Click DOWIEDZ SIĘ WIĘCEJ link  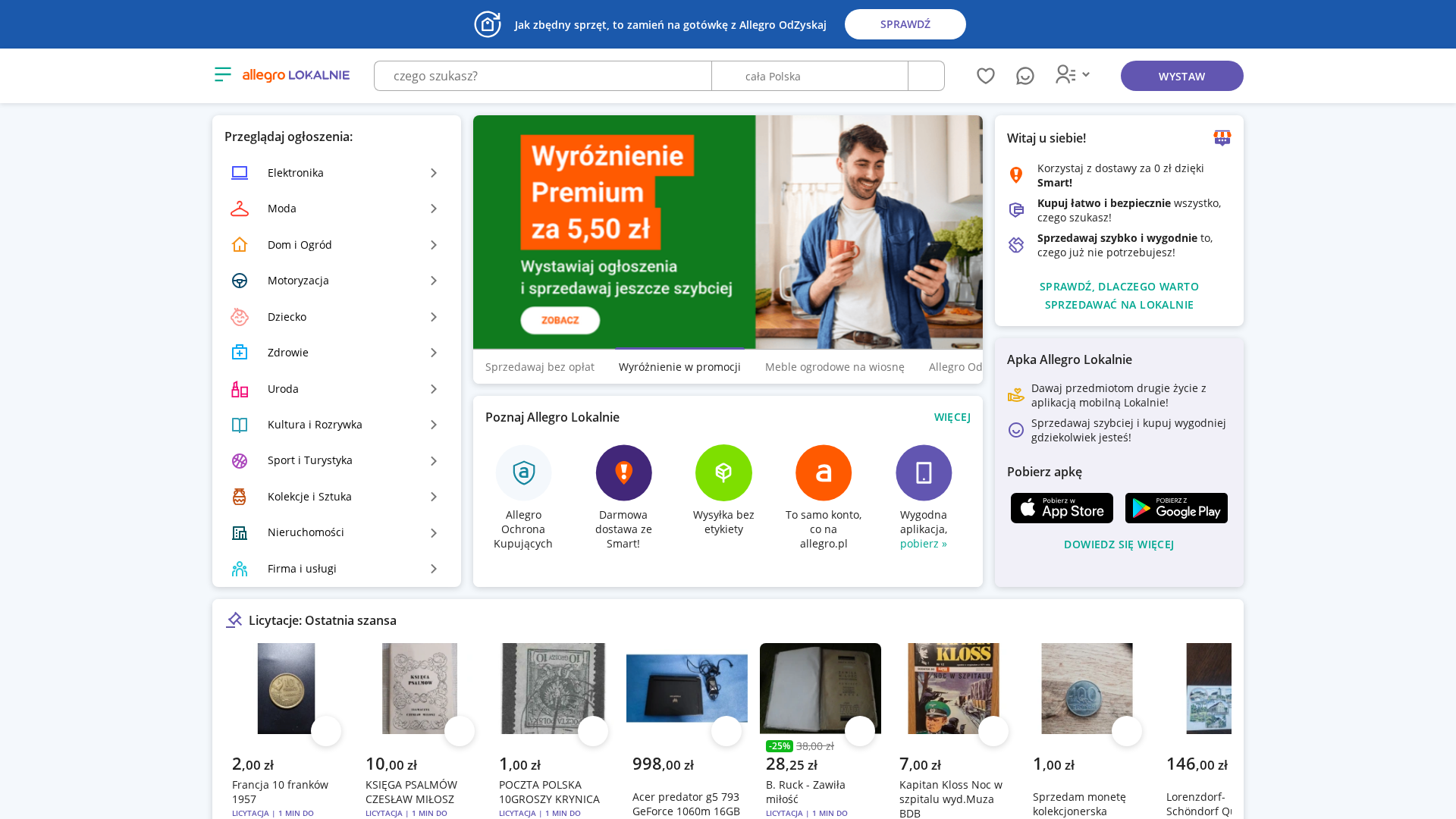1119,544
